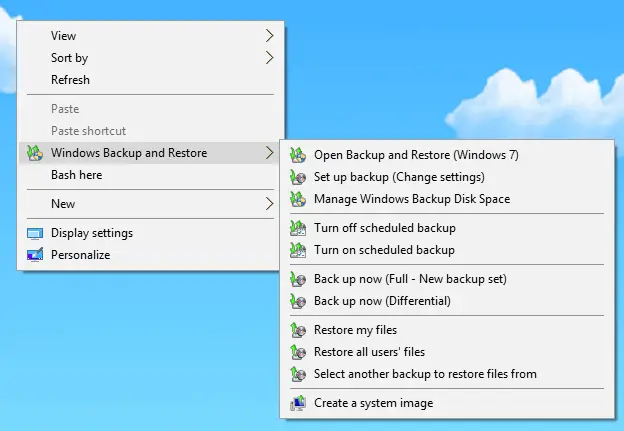This screenshot has height=431, width=624.
Task: Click icon beside Select another backup entry
Action: tap(298, 374)
